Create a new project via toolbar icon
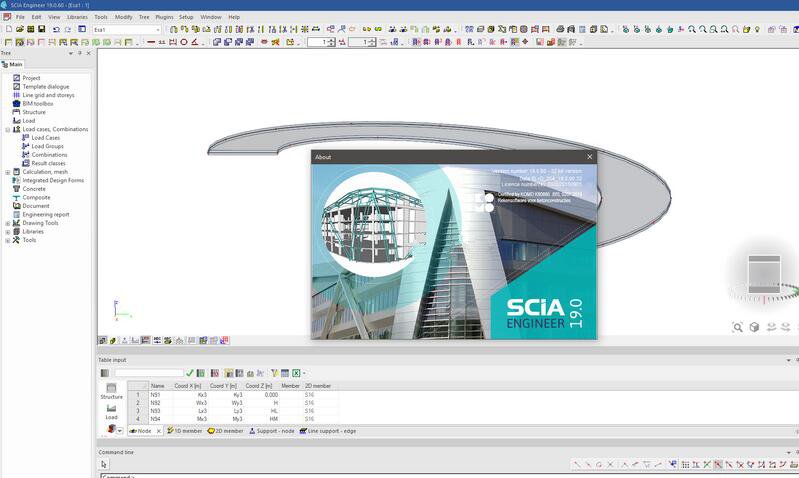 coord(9,30)
